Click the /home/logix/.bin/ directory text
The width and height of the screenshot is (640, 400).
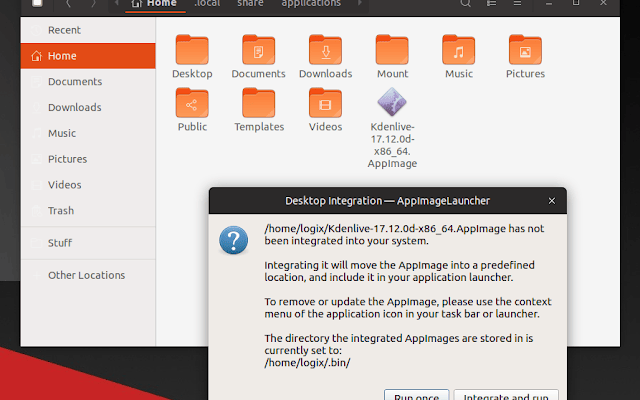click(x=307, y=362)
